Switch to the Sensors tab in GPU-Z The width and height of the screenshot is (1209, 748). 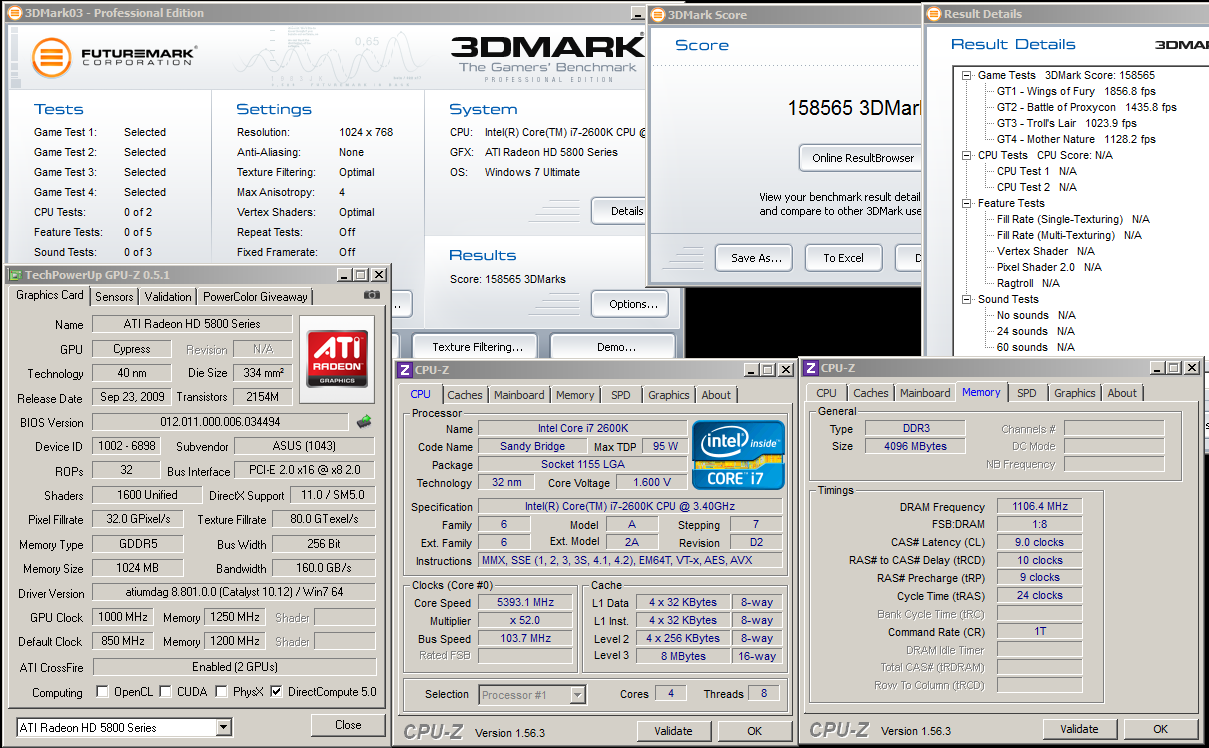(x=114, y=297)
